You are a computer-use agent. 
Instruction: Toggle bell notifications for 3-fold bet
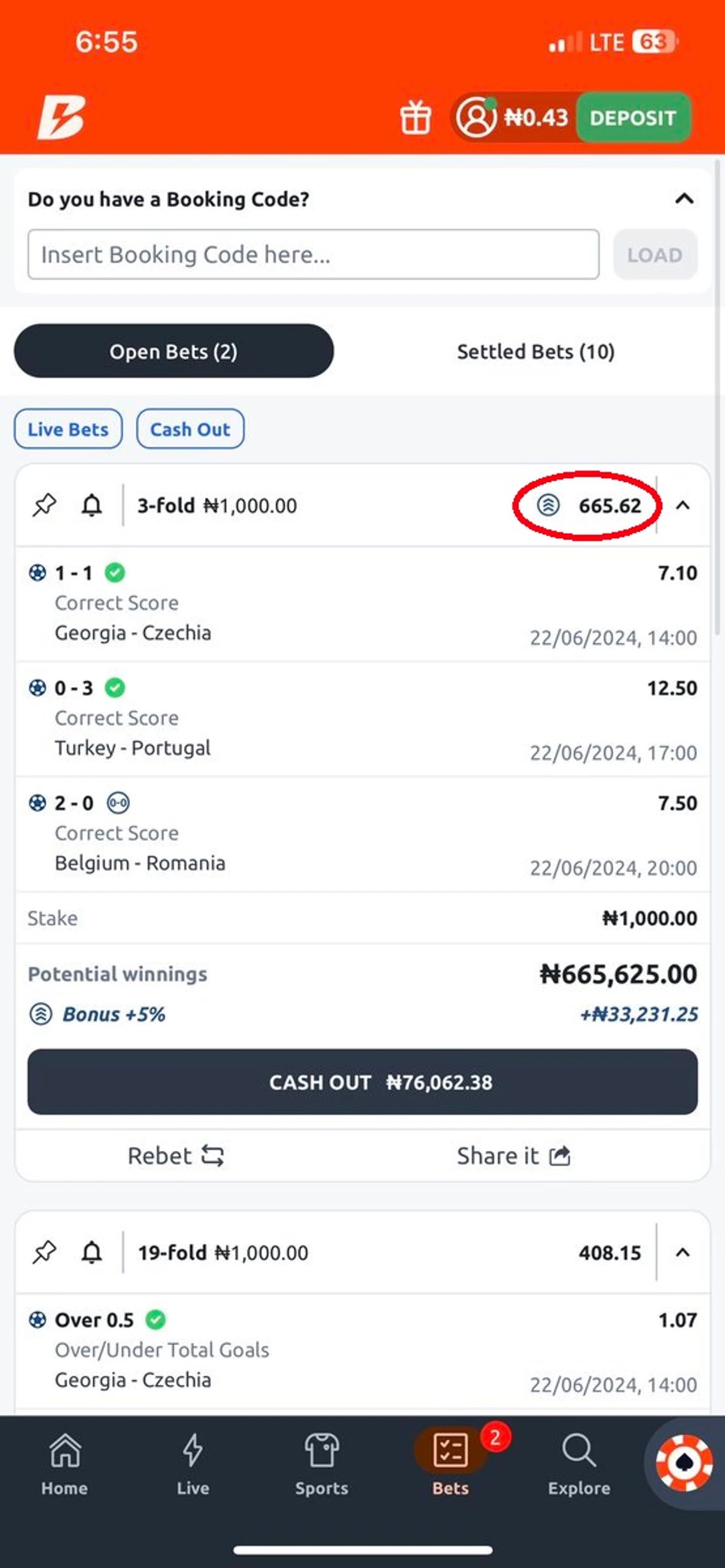click(x=92, y=505)
